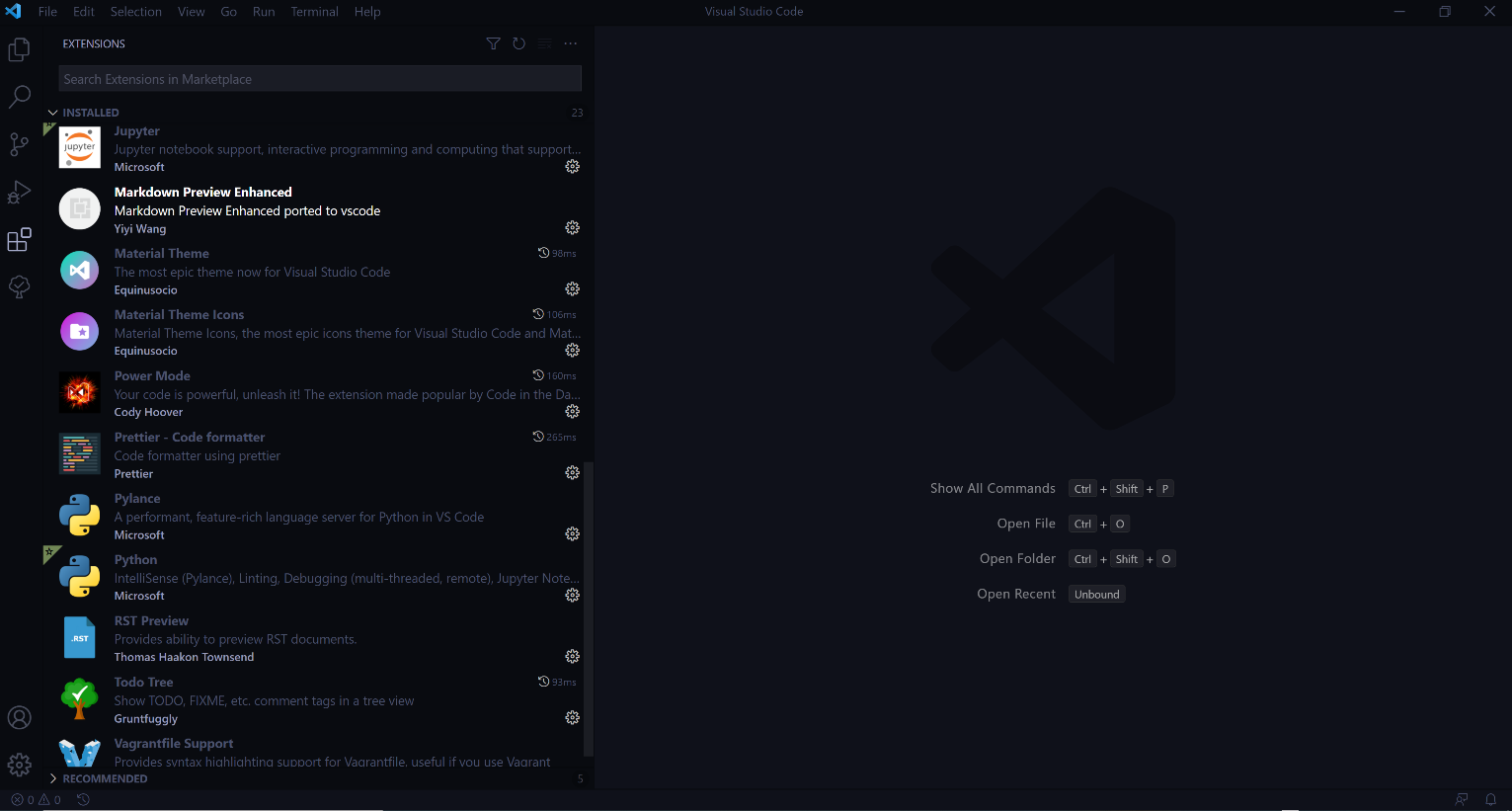
Task: Open Source Control view
Action: point(19,144)
